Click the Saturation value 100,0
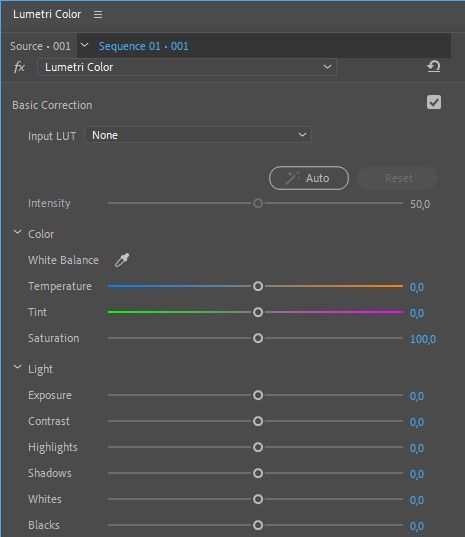Viewport: 465px width, 537px height. point(423,339)
